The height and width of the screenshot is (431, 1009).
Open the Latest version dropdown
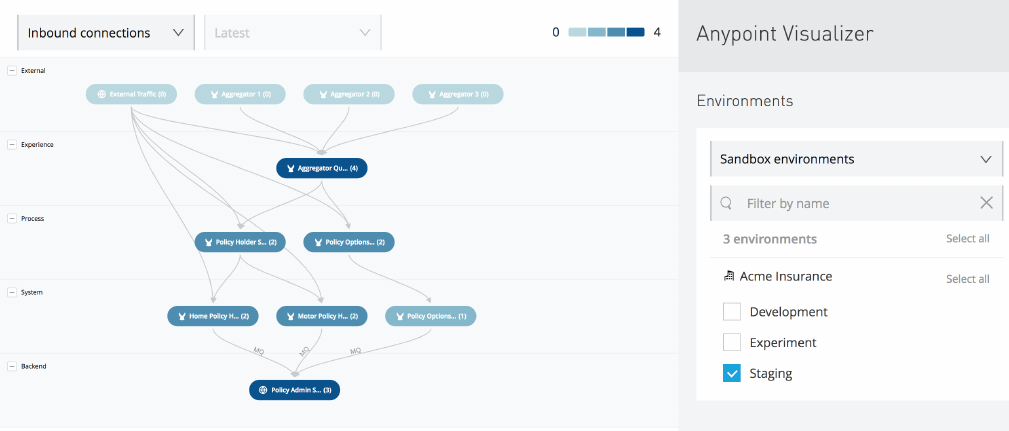292,33
